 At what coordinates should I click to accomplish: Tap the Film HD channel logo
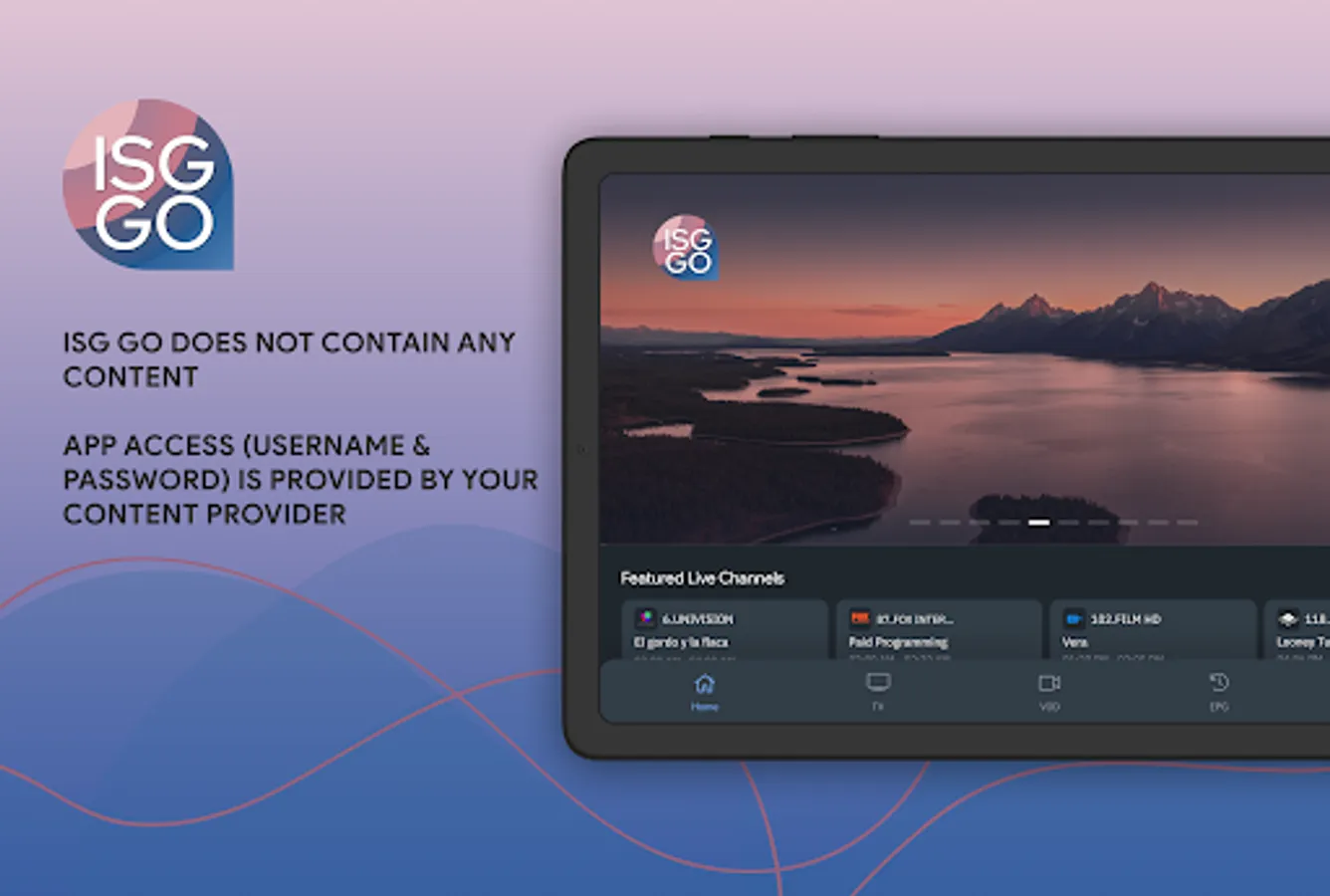(1073, 619)
